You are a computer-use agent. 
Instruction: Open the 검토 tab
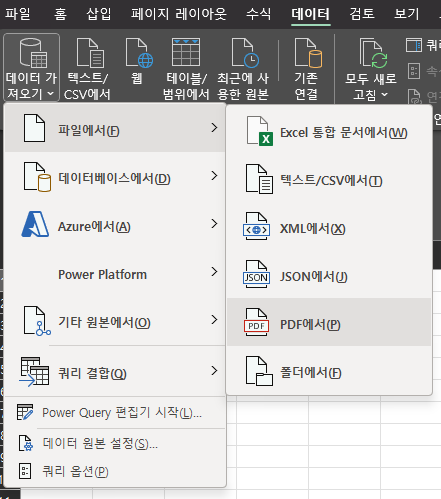click(x=362, y=14)
